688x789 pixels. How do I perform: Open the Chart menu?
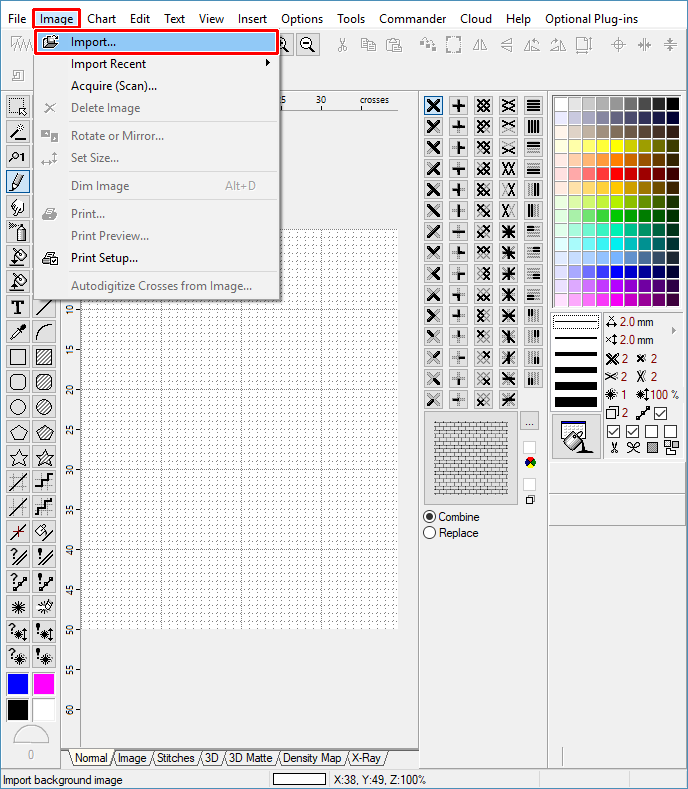point(102,19)
